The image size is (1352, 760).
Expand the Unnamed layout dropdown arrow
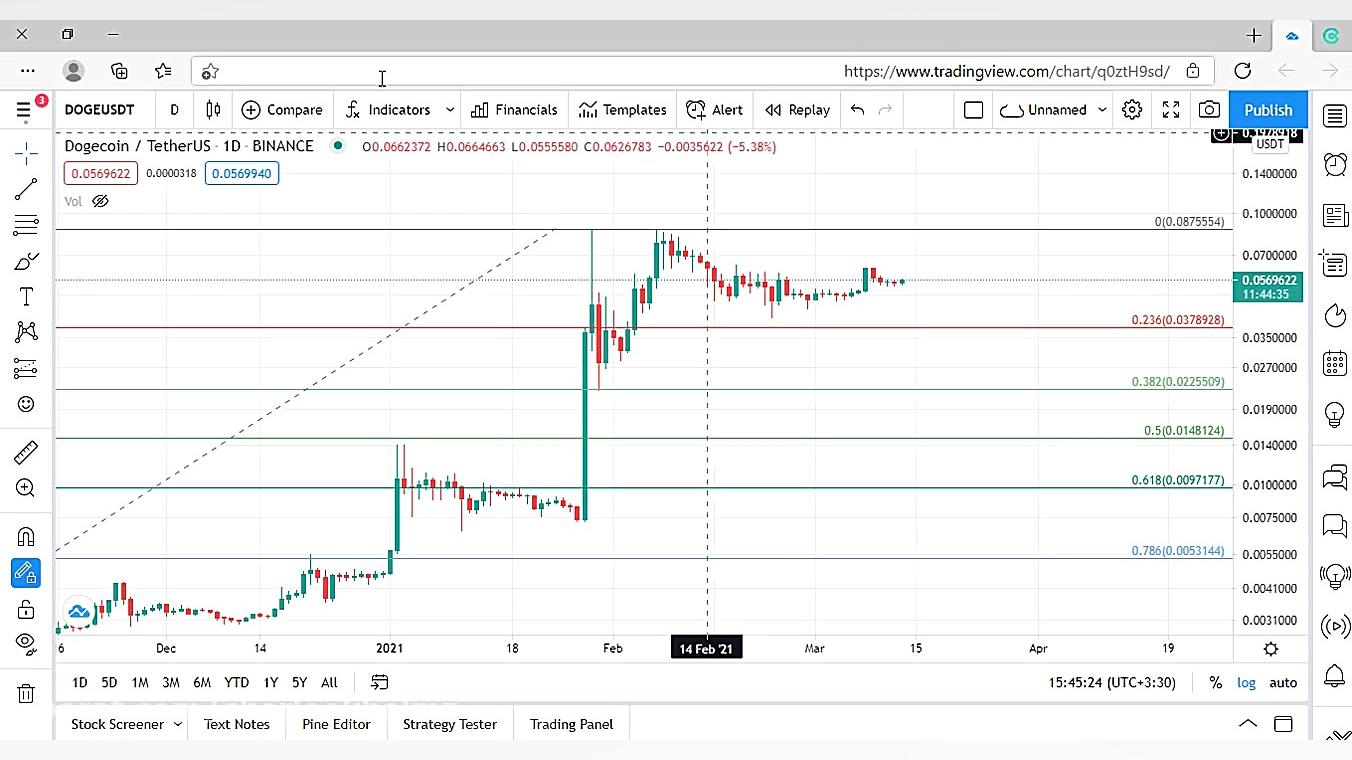pyautogui.click(x=1102, y=110)
